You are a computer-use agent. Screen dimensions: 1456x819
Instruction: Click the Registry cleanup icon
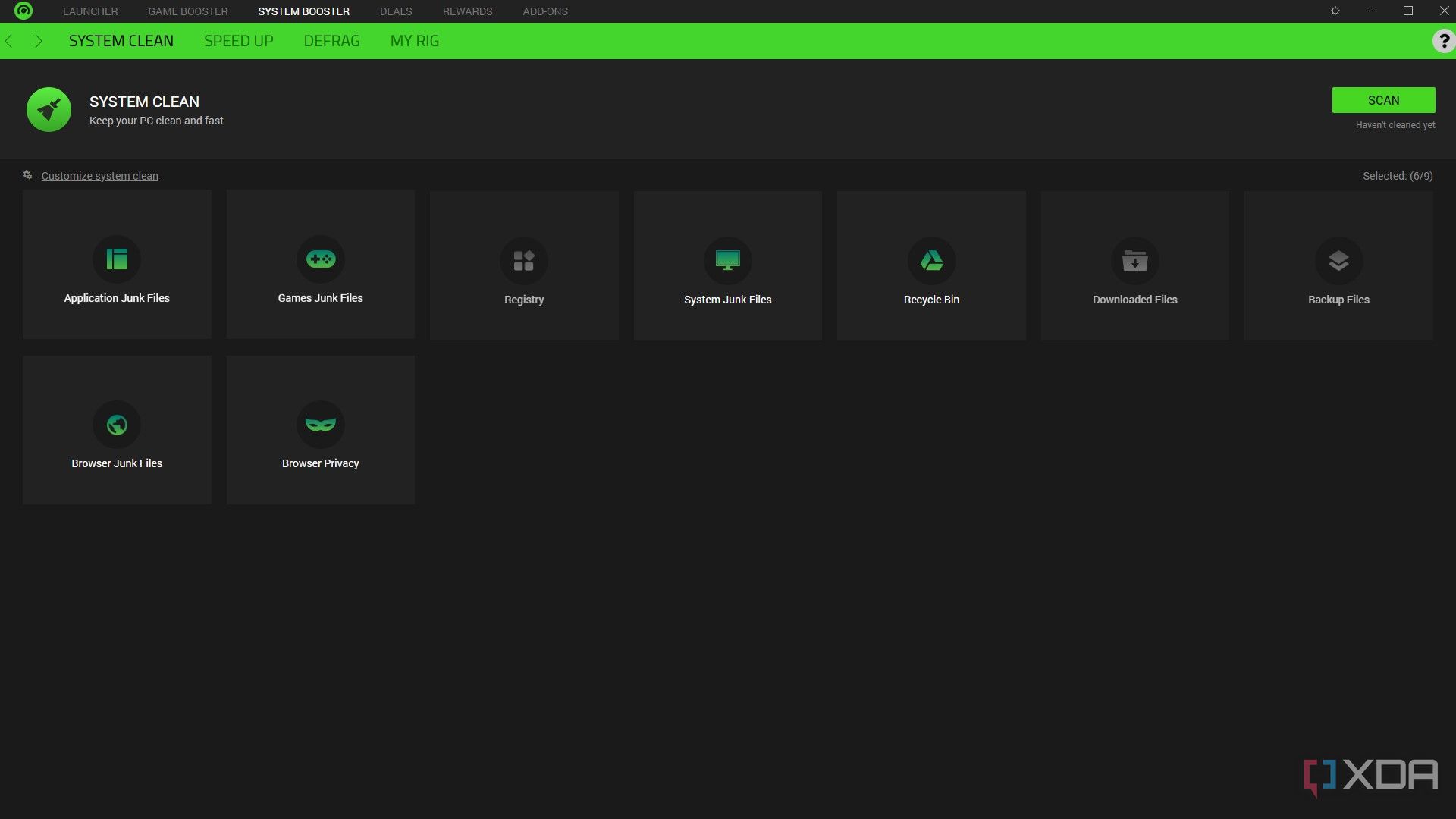[x=524, y=260]
